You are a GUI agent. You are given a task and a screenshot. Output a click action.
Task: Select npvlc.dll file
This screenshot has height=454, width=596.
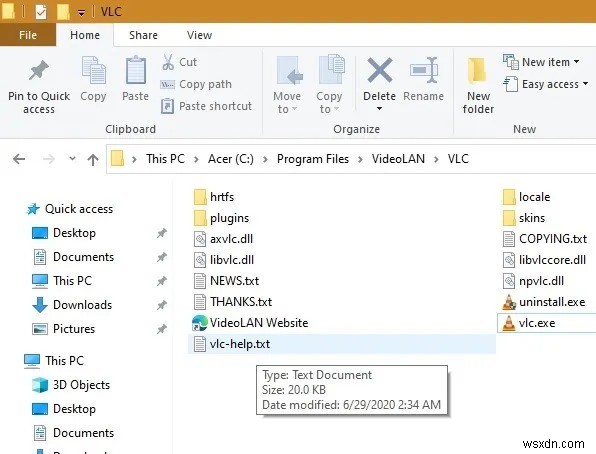click(x=533, y=281)
